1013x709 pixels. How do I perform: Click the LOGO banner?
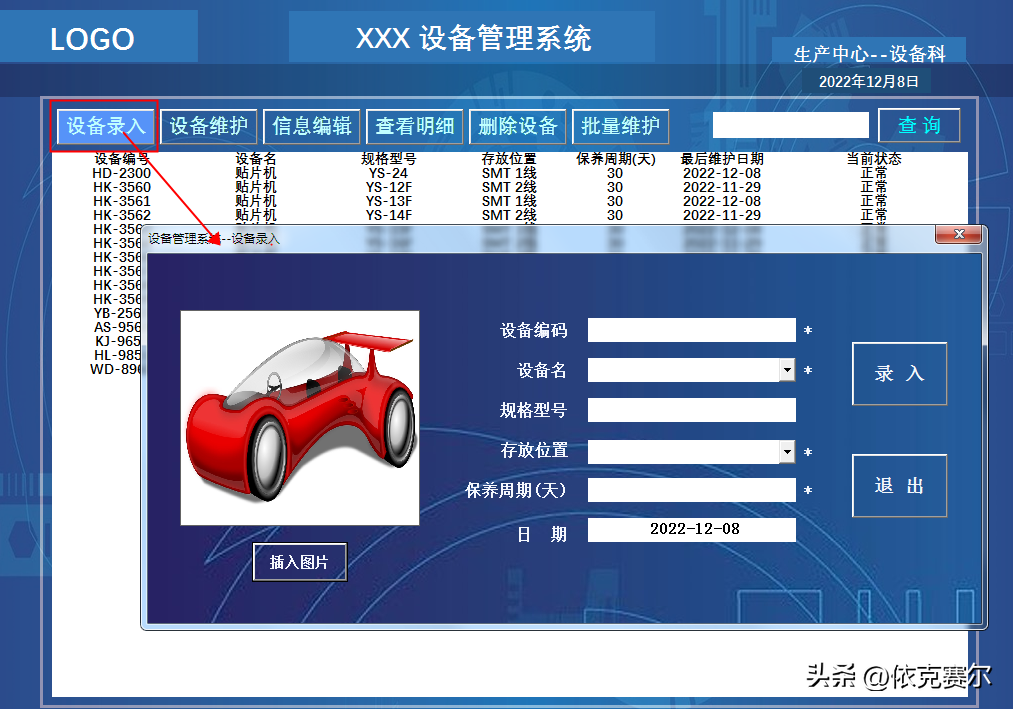pyautogui.click(x=92, y=39)
